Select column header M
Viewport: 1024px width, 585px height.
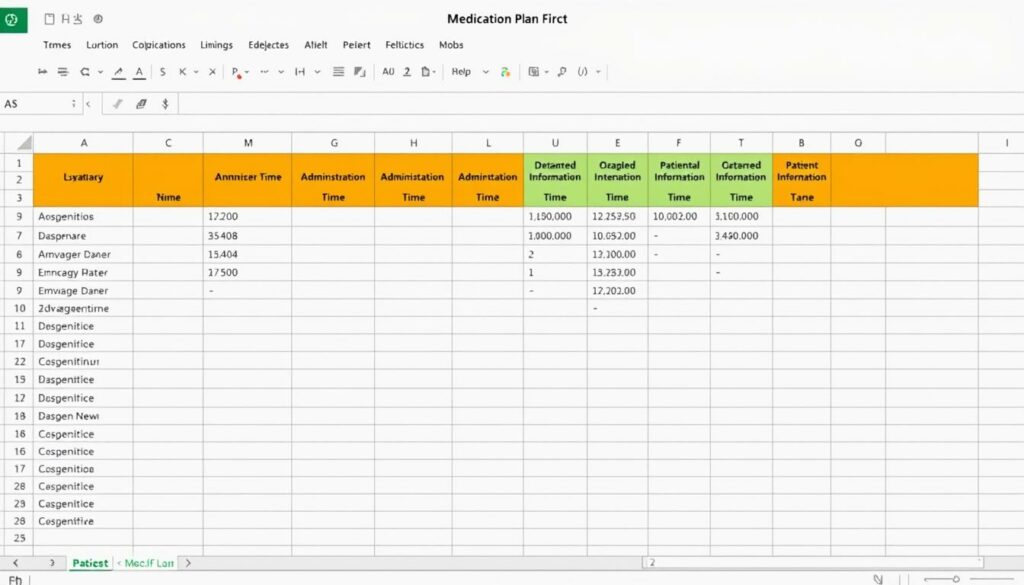248,143
